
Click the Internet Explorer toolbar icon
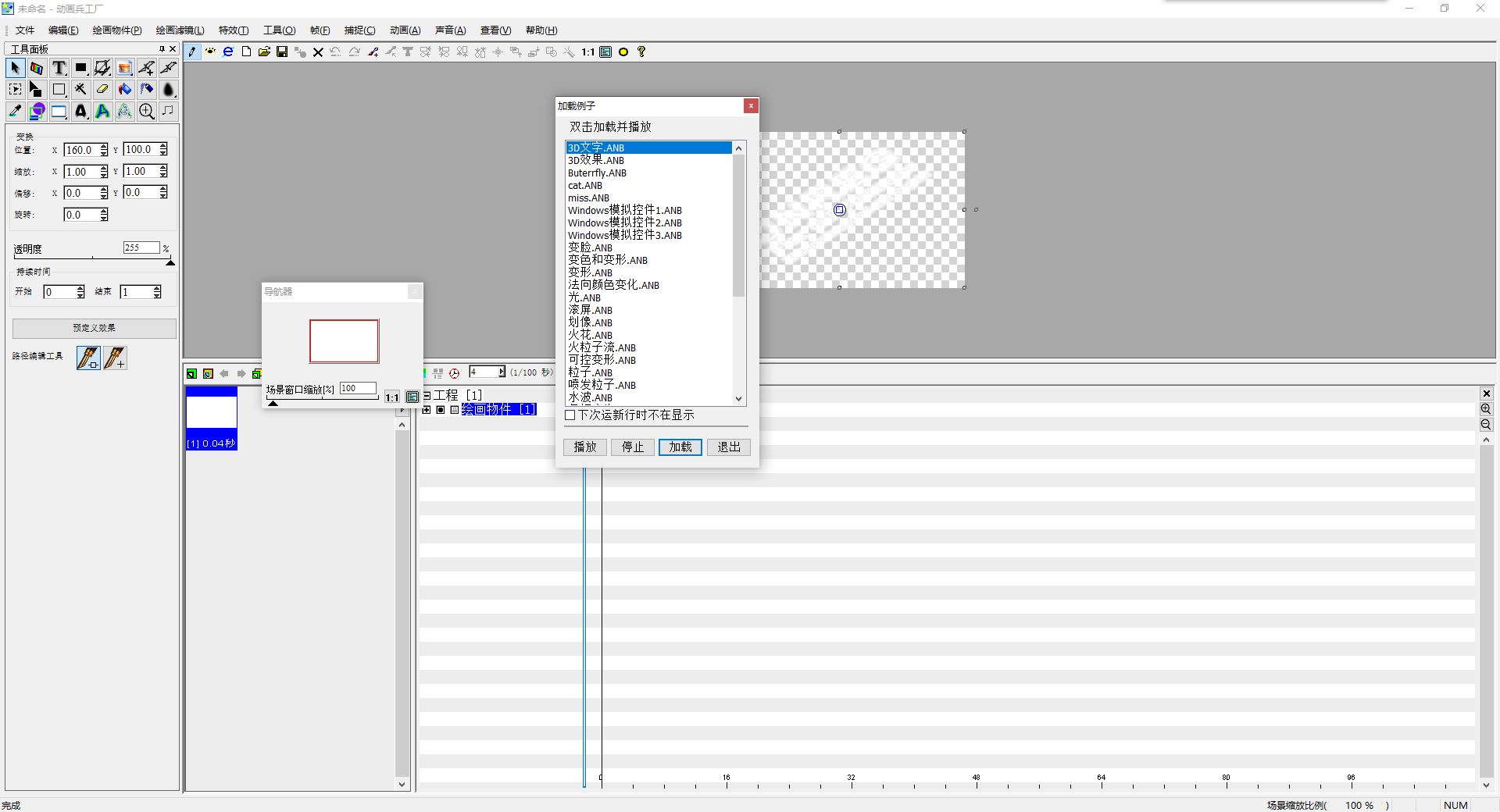(x=228, y=52)
